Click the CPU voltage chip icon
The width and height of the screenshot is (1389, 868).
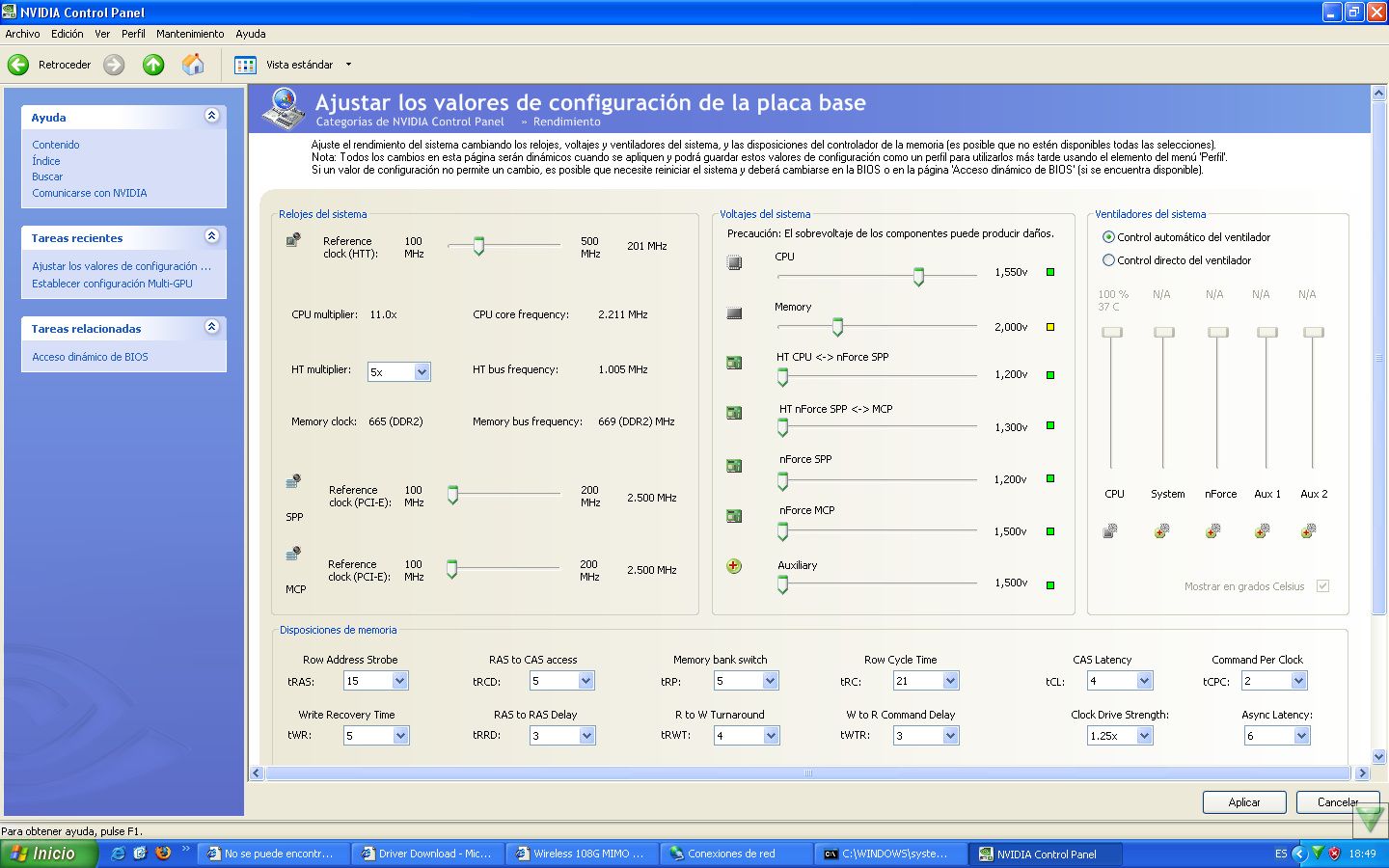pos(734,262)
